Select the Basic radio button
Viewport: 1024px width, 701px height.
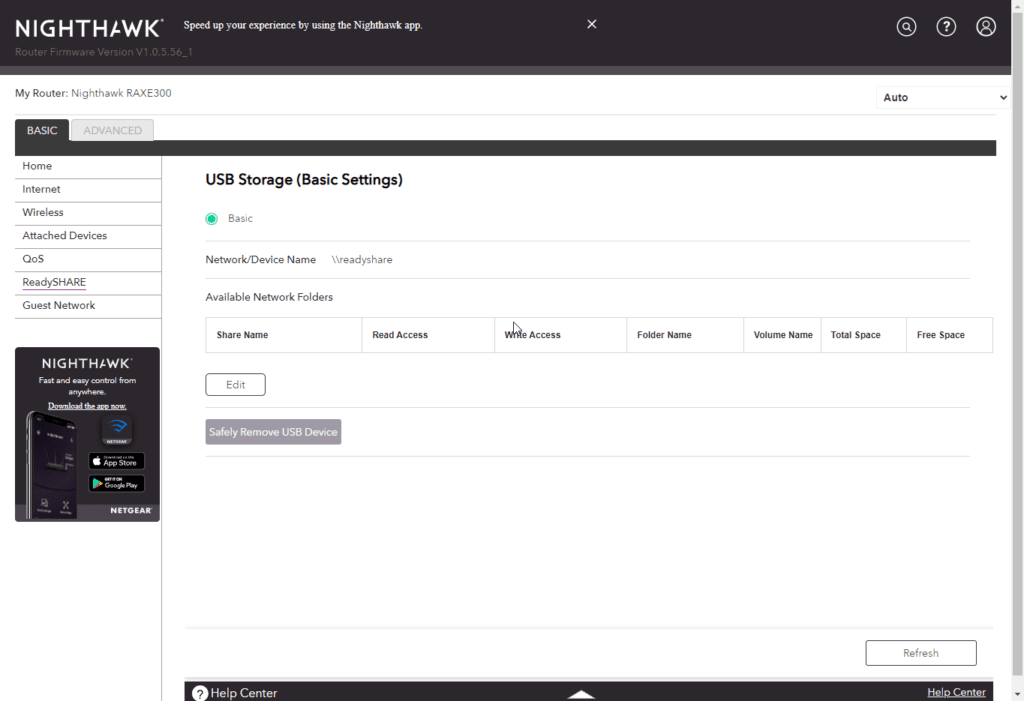click(212, 219)
